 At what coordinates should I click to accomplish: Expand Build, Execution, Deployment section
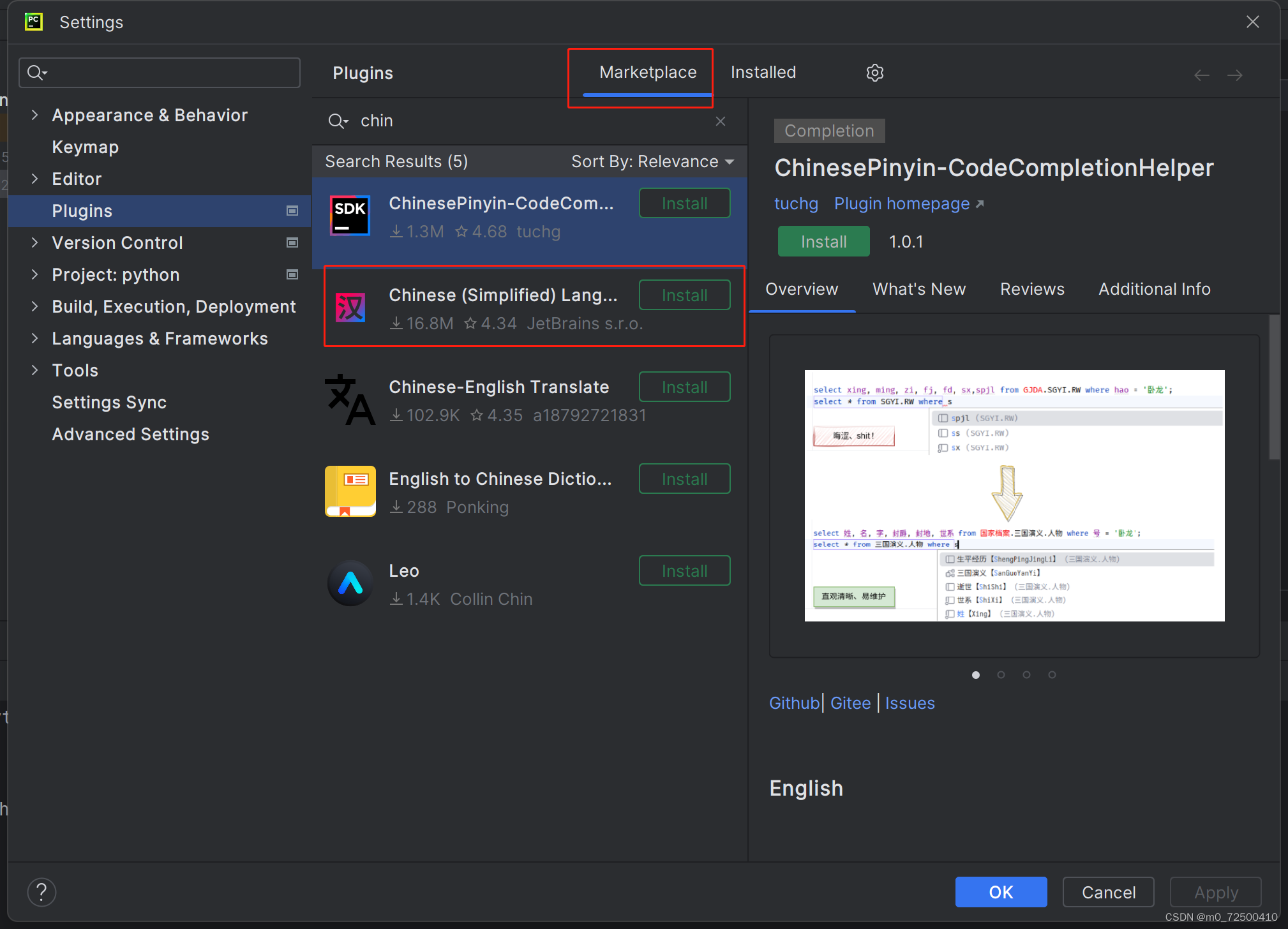click(34, 306)
